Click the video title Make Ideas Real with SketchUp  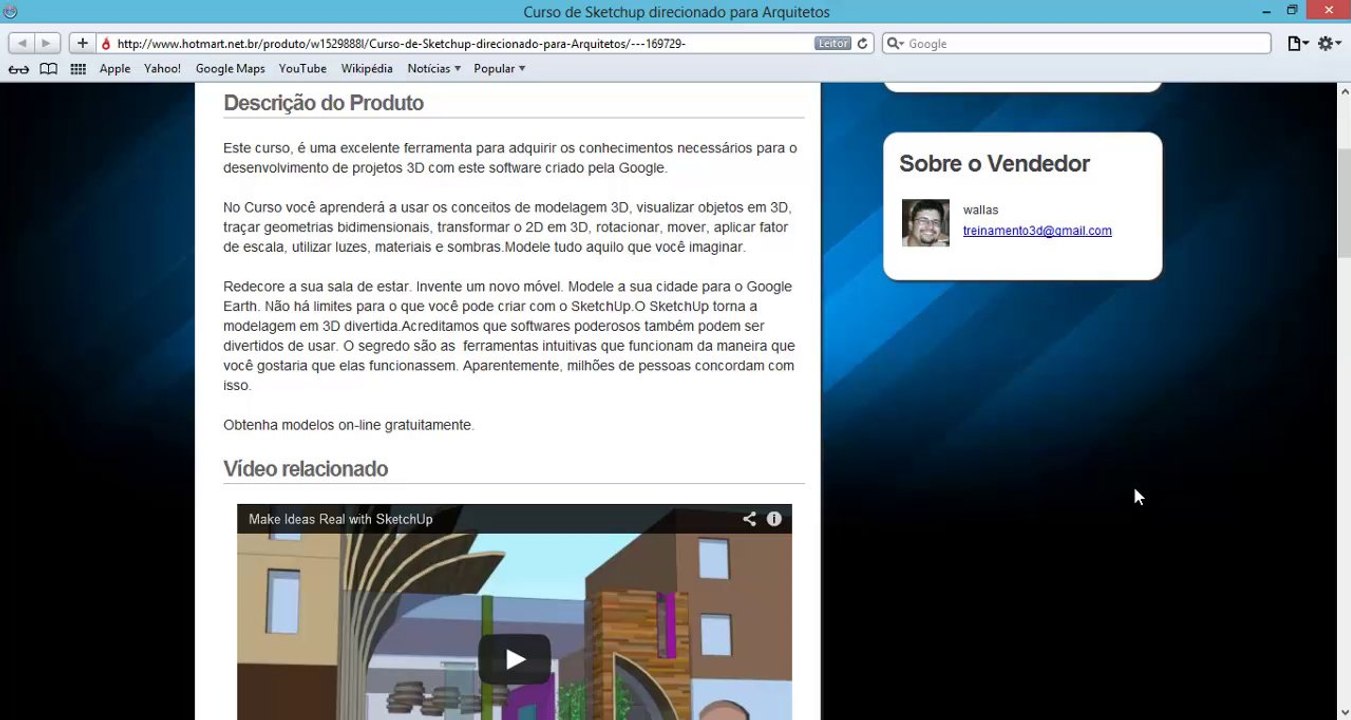341,519
